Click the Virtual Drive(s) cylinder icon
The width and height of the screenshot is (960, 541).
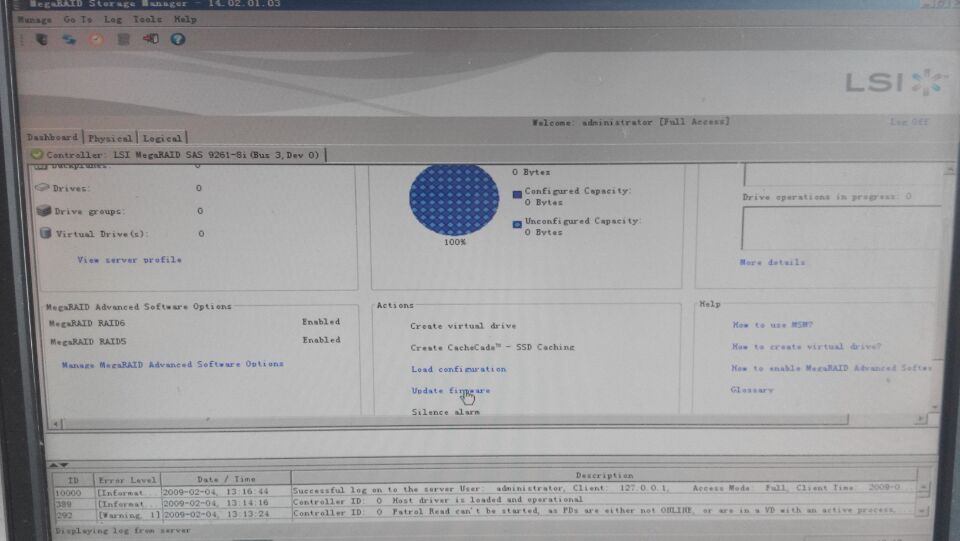(x=45, y=233)
